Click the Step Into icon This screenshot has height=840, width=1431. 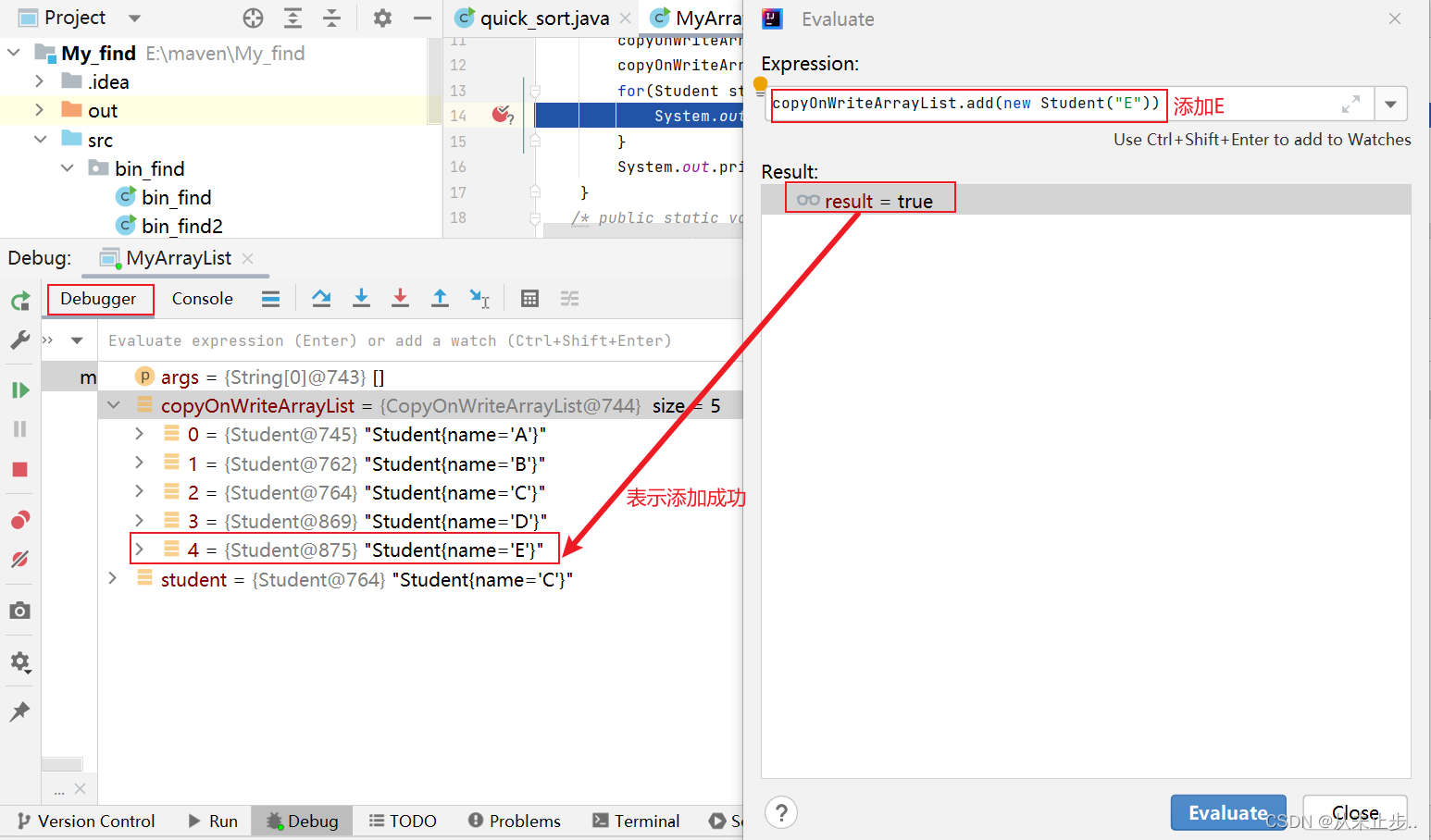361,298
